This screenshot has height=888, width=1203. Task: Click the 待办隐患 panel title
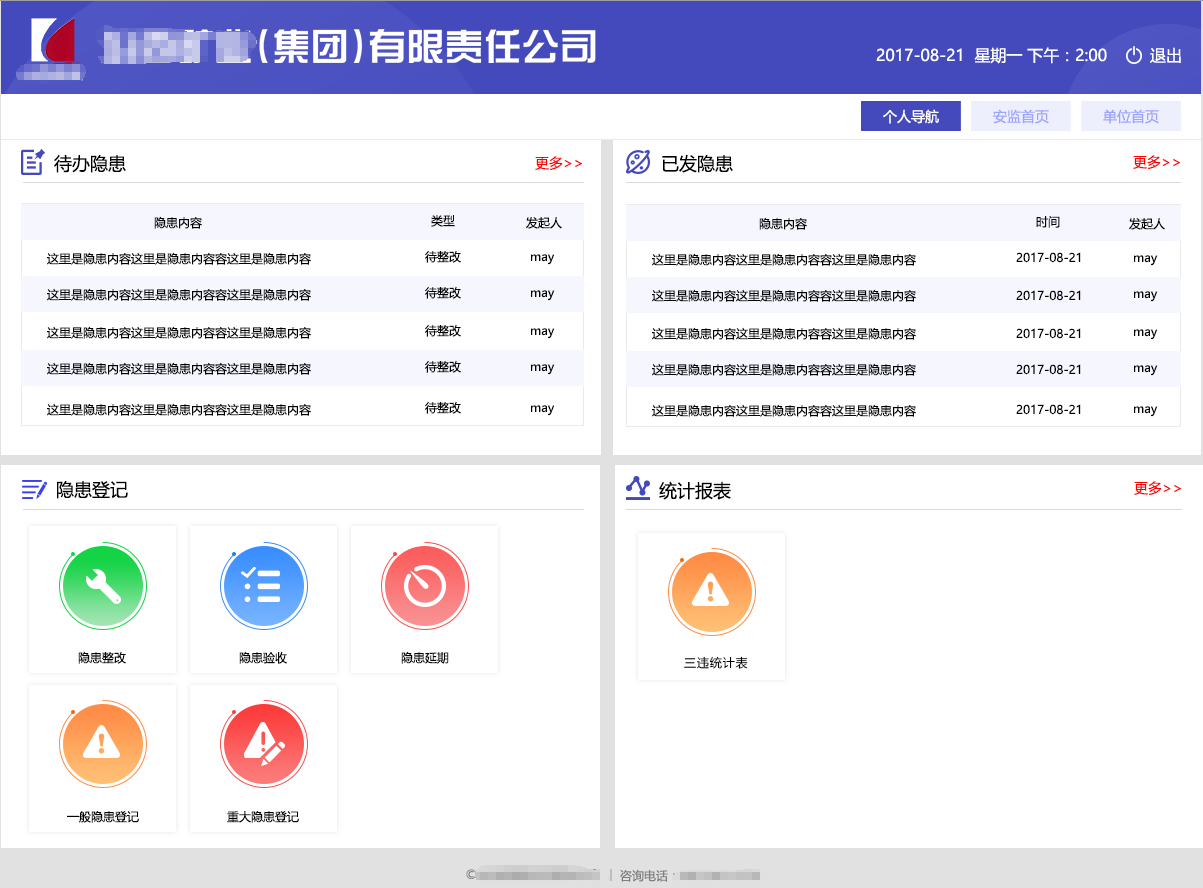coord(90,164)
